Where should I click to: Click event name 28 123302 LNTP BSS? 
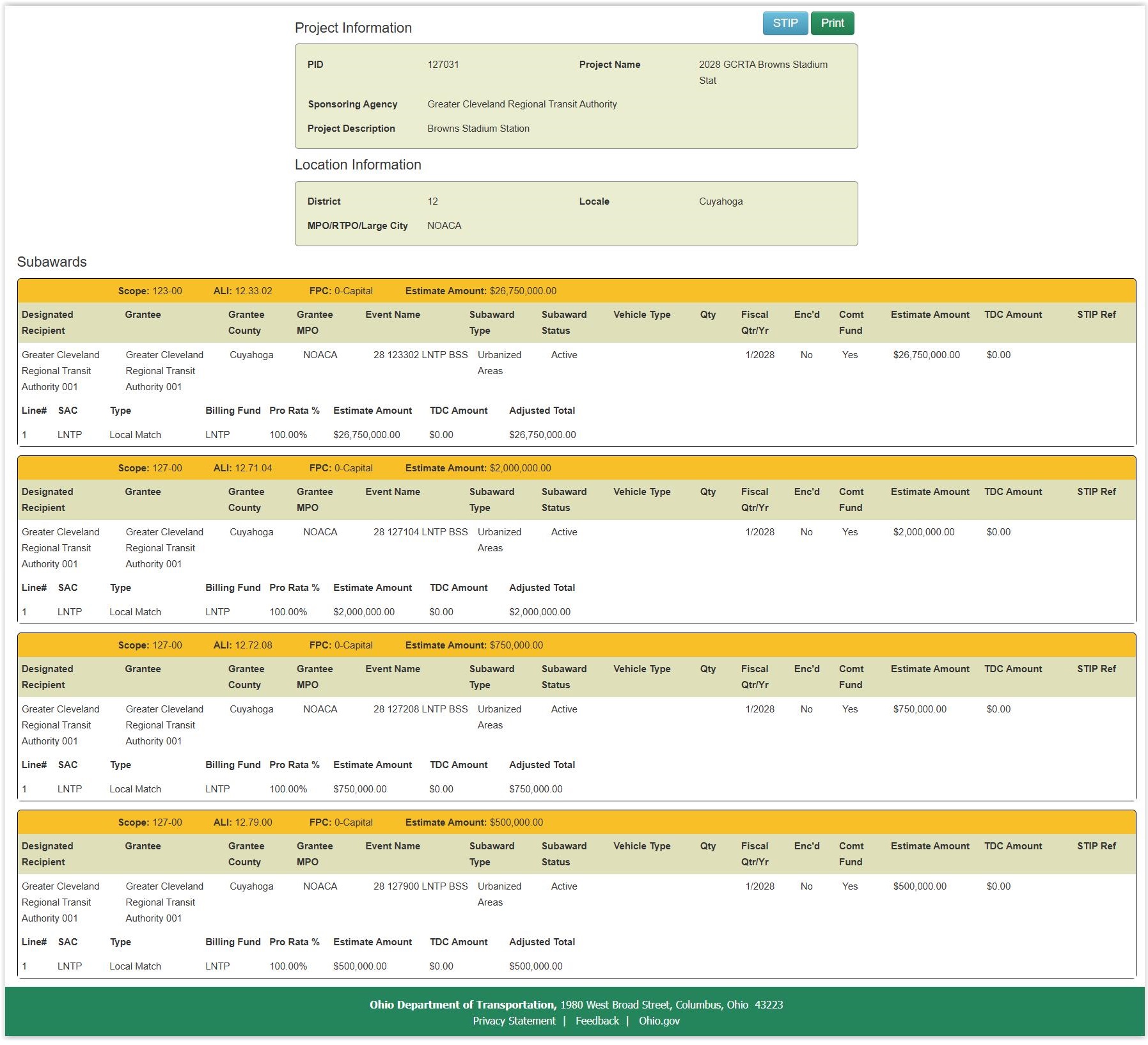tap(420, 355)
